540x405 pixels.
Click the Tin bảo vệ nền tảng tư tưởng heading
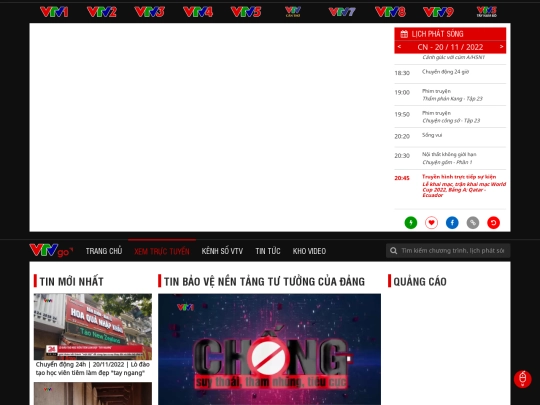pos(264,281)
